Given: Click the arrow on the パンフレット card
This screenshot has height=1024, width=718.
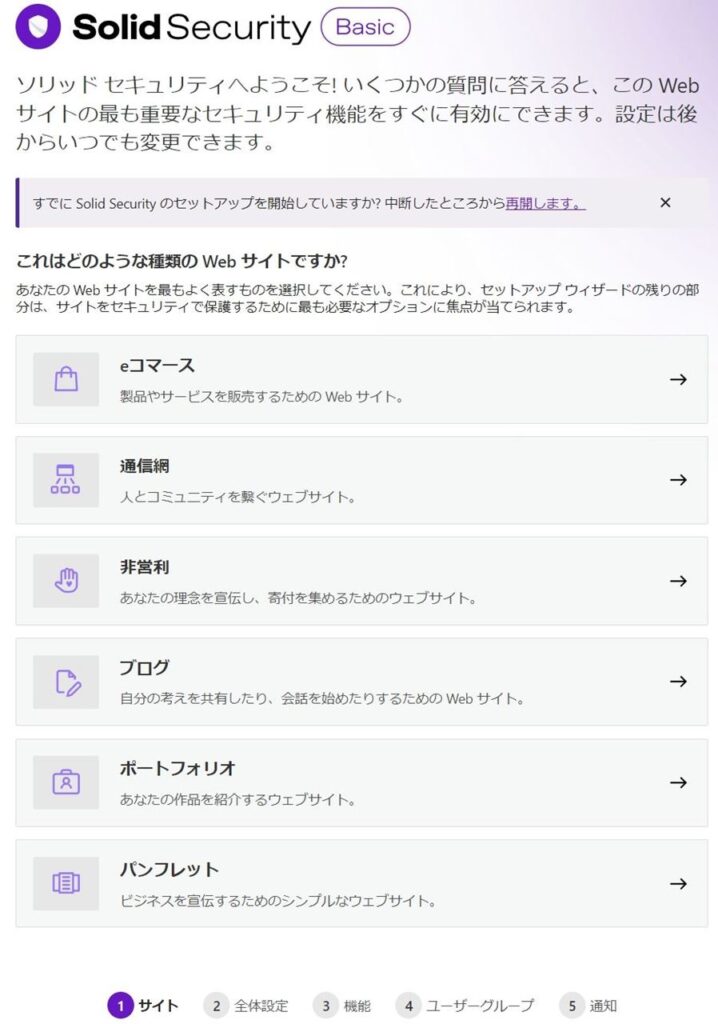Looking at the screenshot, I should tap(678, 884).
